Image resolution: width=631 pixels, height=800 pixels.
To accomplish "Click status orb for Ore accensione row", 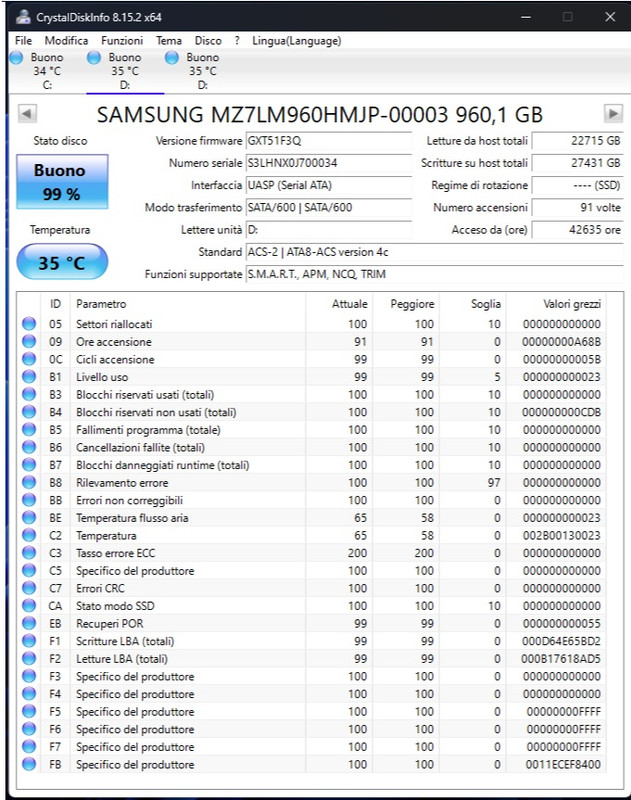I will pyautogui.click(x=29, y=341).
